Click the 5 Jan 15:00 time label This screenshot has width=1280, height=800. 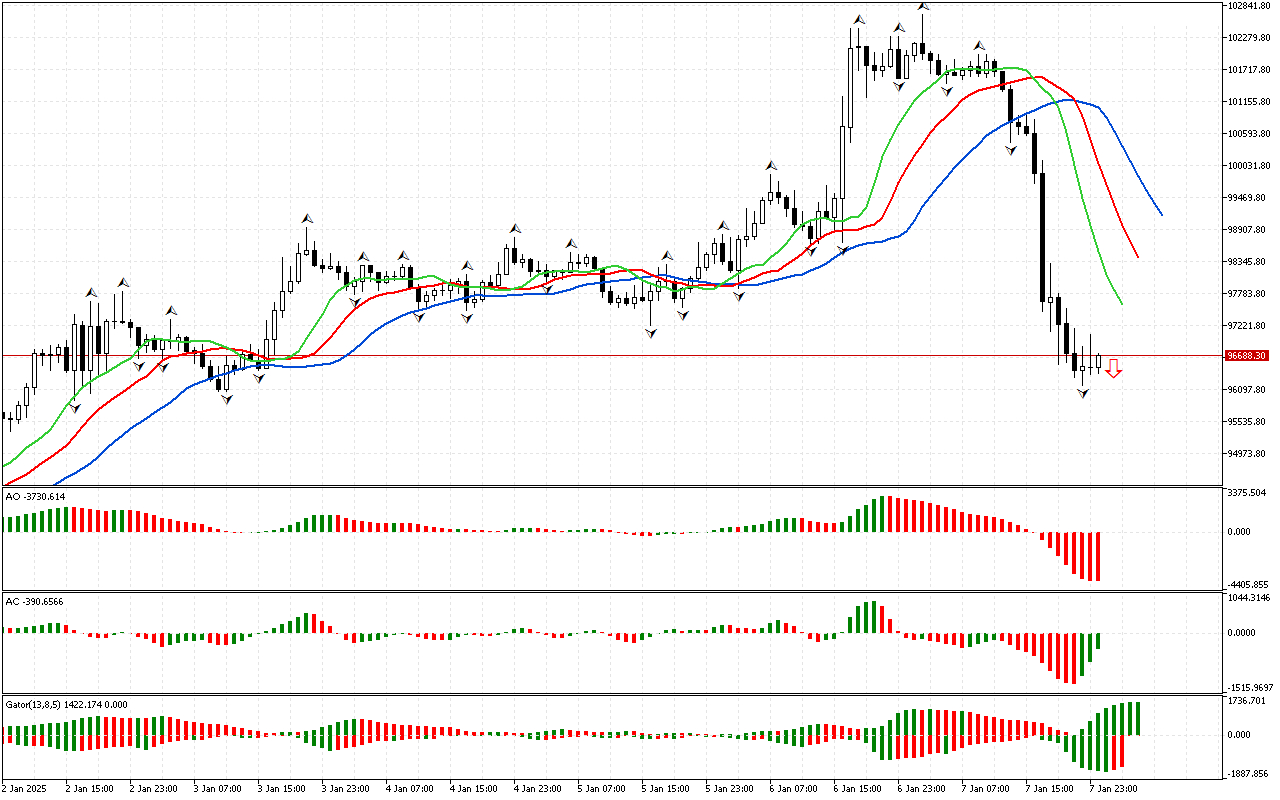point(665,788)
